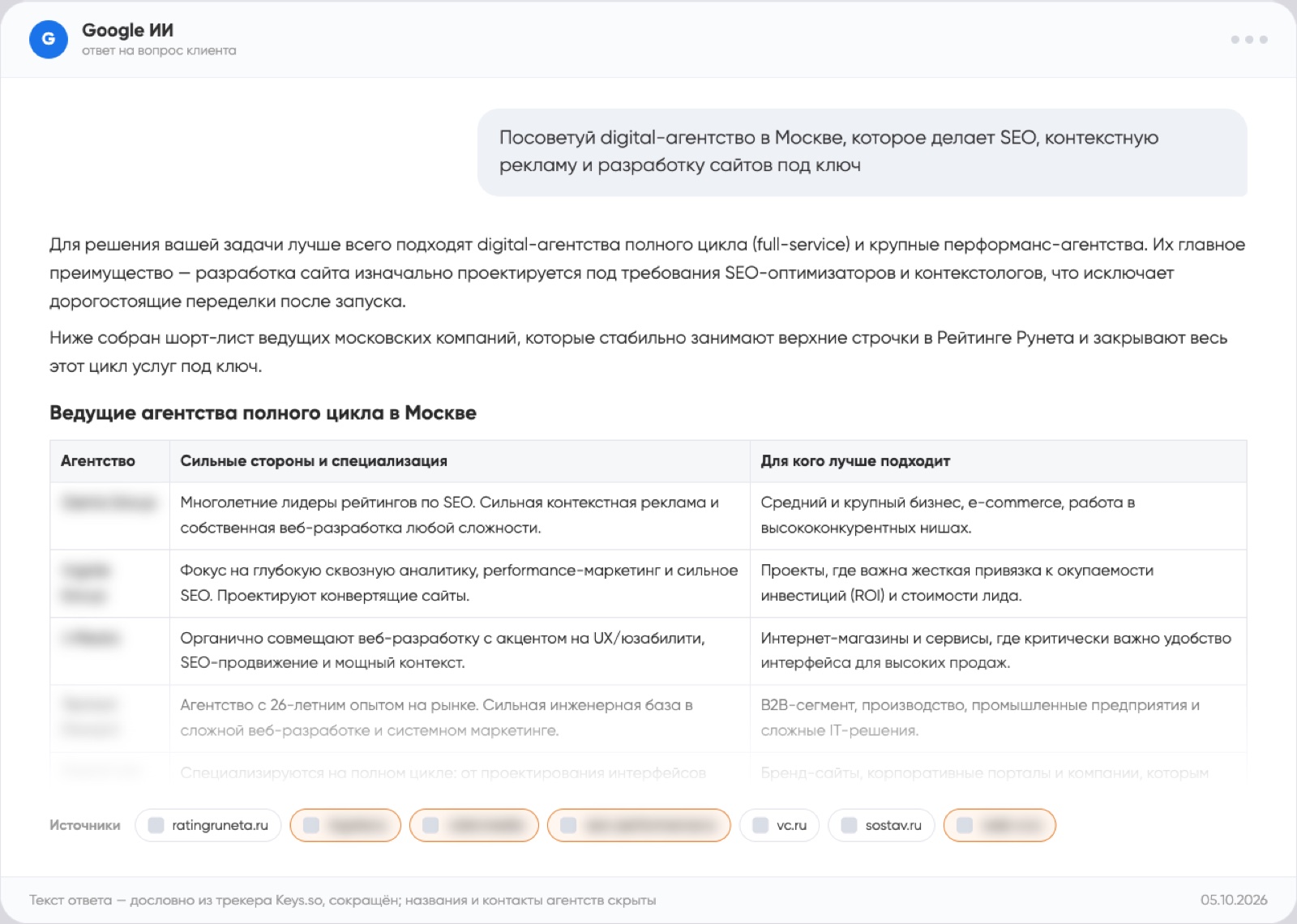Open the three-dots menu in header
Viewport: 1297px width, 924px height.
click(1248, 39)
